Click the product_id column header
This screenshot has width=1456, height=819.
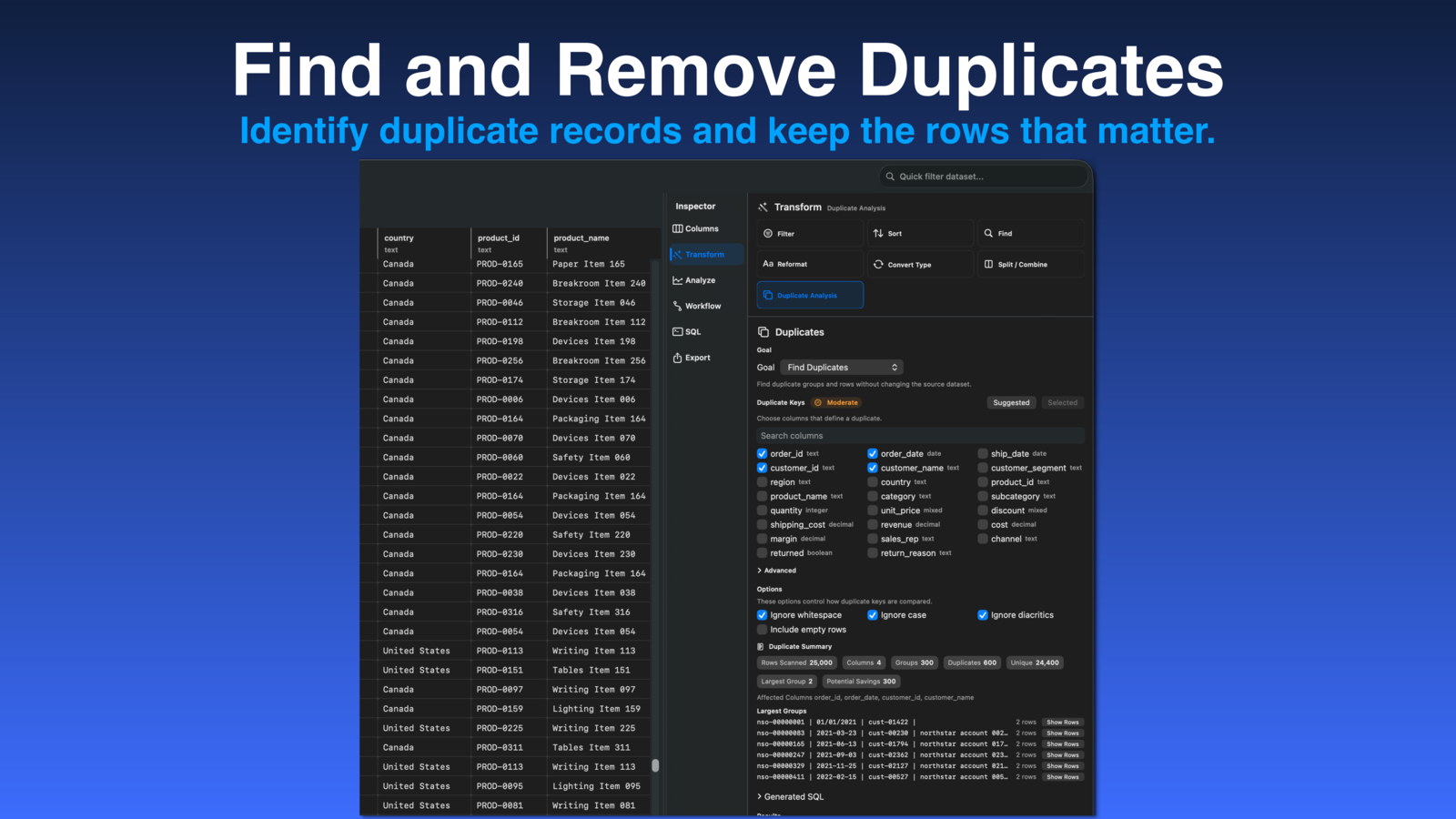[509, 243]
